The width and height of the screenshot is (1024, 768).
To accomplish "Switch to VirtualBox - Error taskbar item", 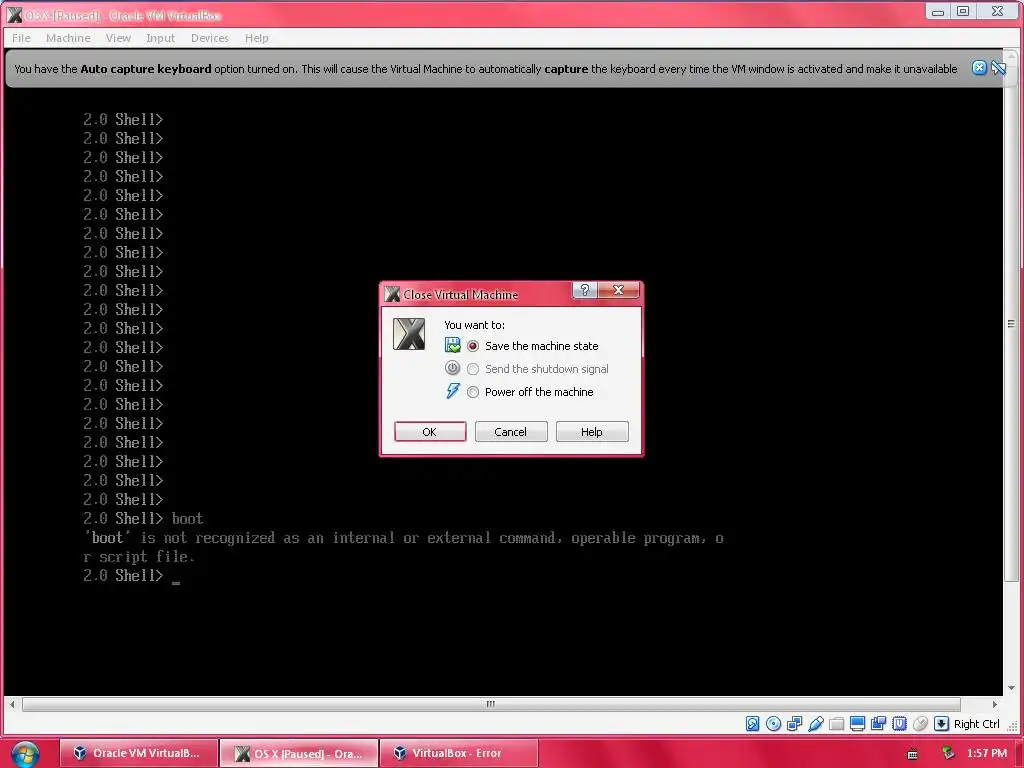I will [x=458, y=753].
